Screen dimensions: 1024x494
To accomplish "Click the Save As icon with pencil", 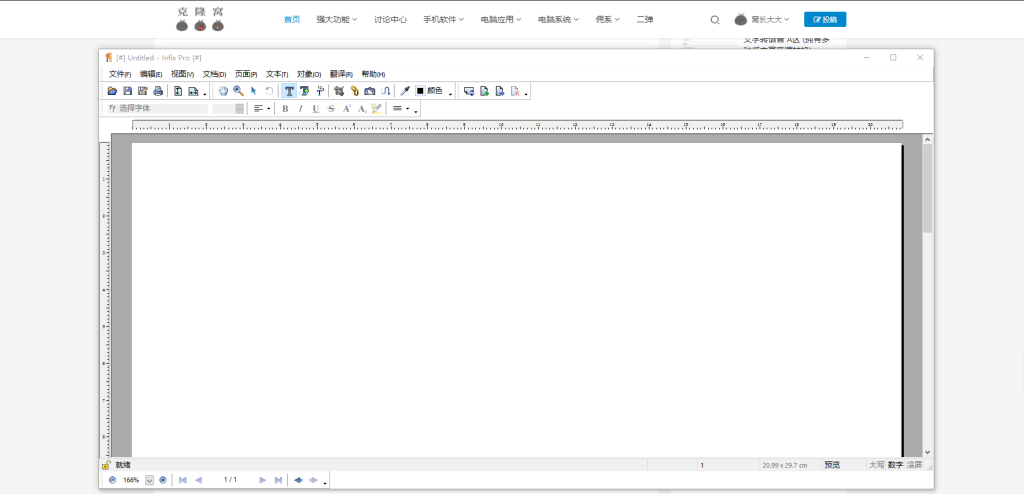I will [x=142, y=91].
